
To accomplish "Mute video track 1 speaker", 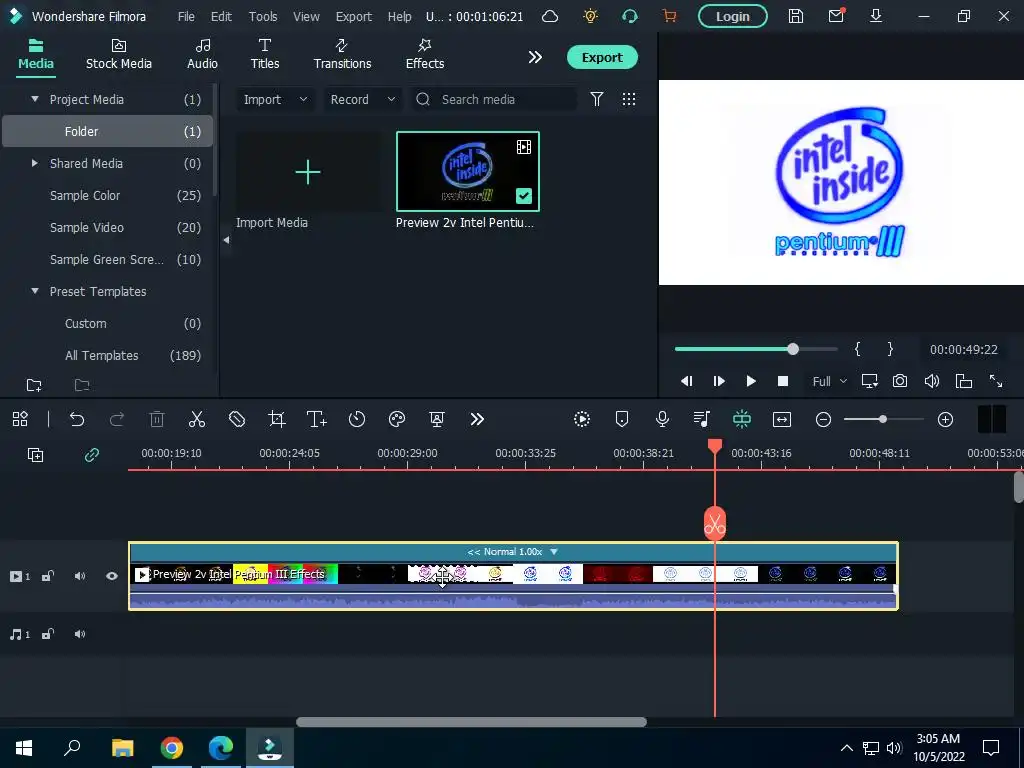I will [80, 576].
